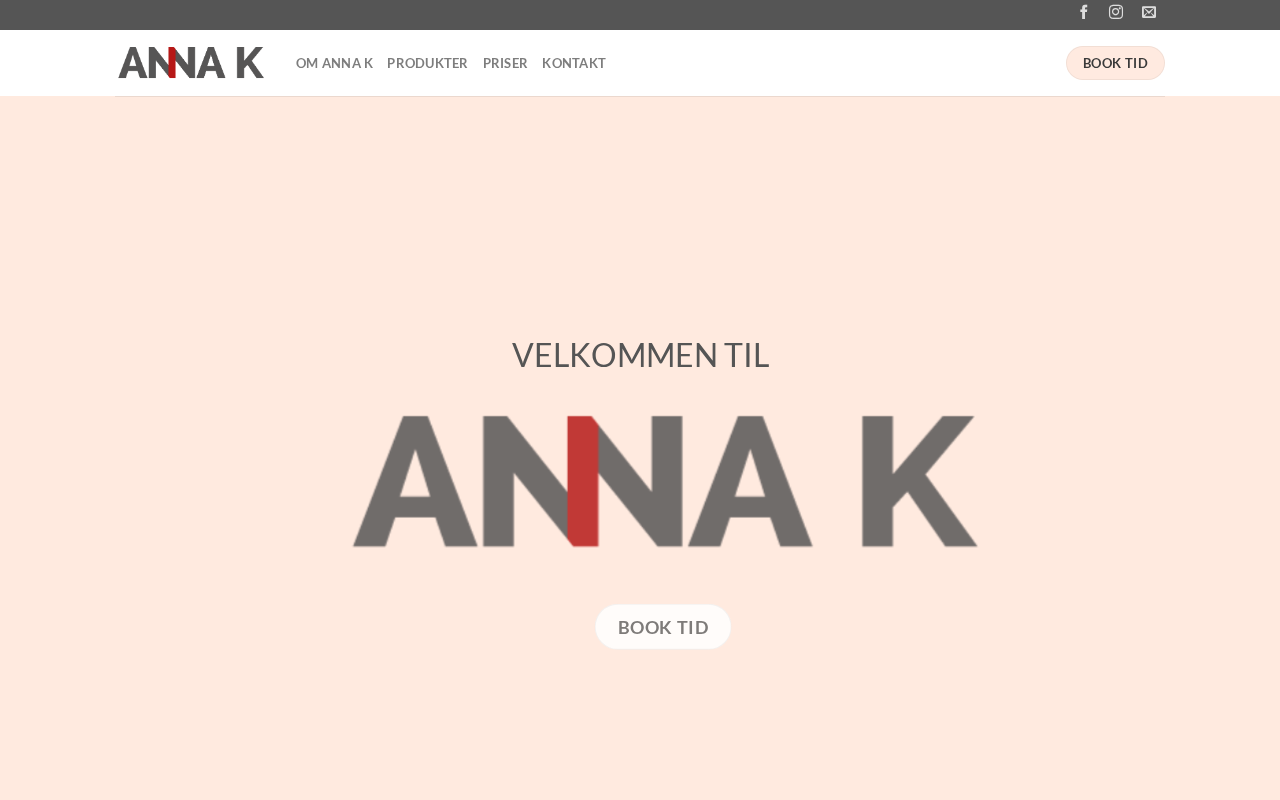The image size is (1280, 800).
Task: Click the second A in hero logo
Action: [x=750, y=481]
